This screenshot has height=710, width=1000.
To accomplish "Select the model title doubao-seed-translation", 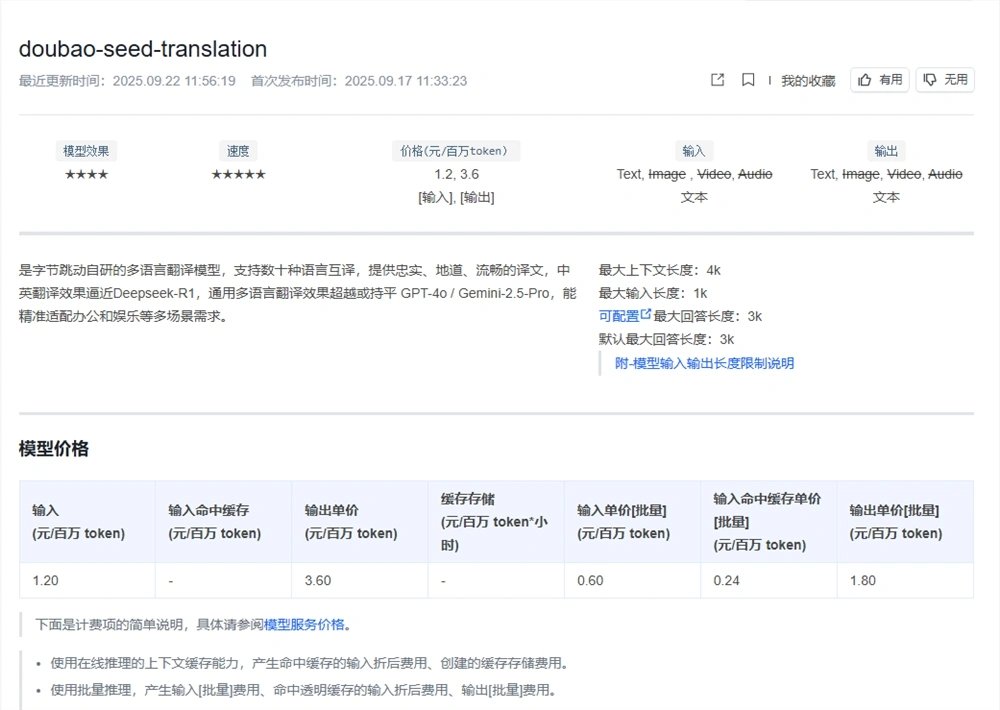I will (143, 48).
